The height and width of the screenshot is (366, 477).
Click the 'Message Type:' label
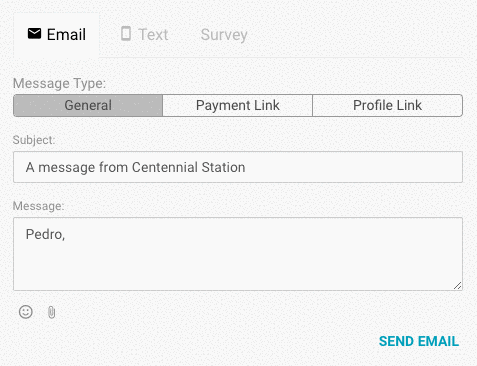(59, 83)
